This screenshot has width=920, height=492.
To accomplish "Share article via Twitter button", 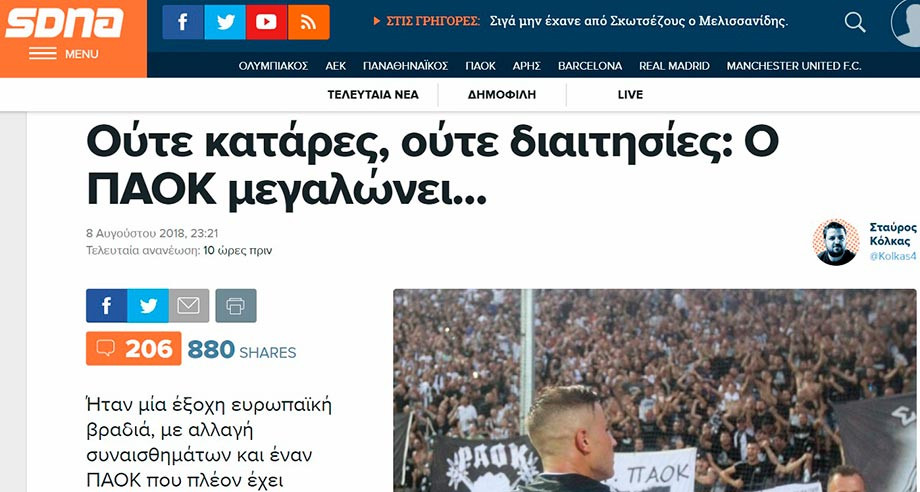I will tap(148, 306).
